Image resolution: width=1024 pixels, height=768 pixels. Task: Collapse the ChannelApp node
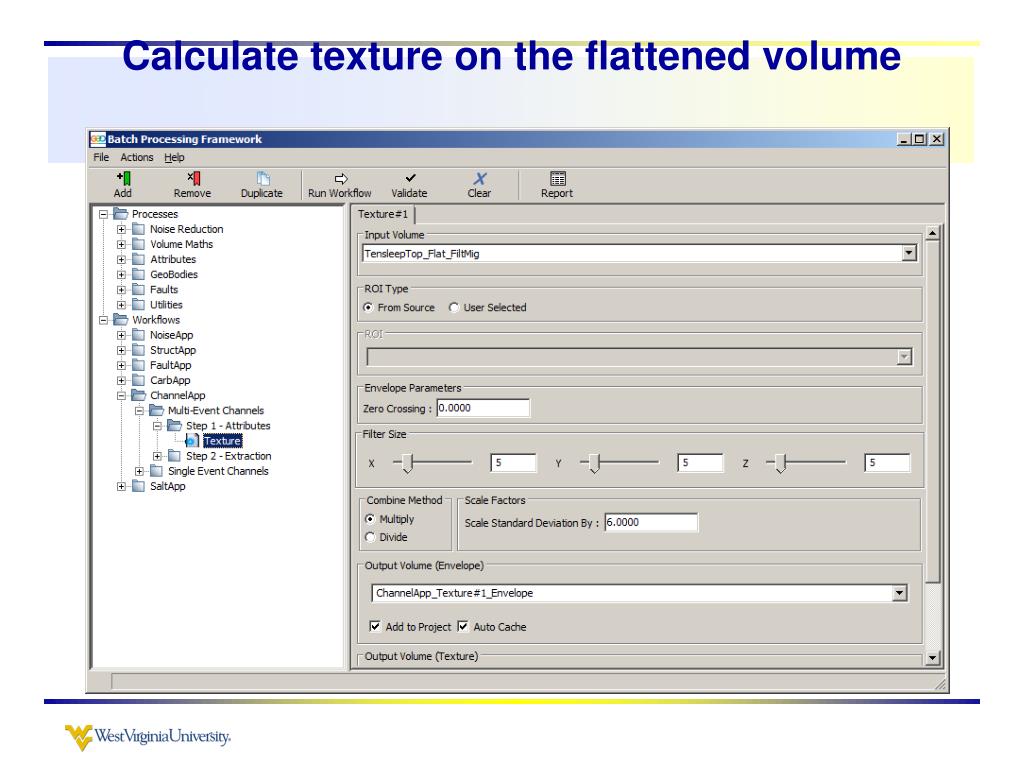point(121,396)
